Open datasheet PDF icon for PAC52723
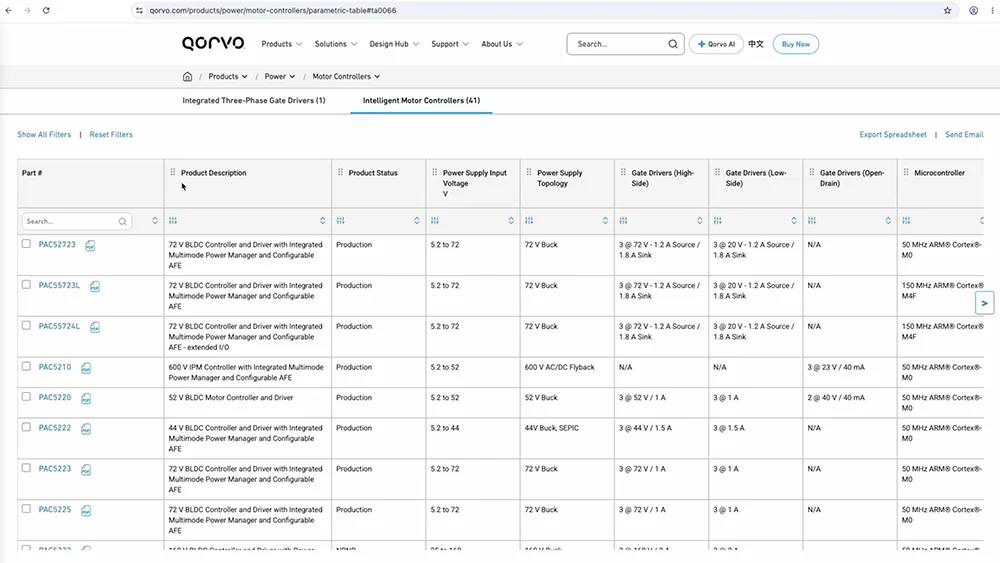Image resolution: width=1000 pixels, height=563 pixels. [x=90, y=245]
